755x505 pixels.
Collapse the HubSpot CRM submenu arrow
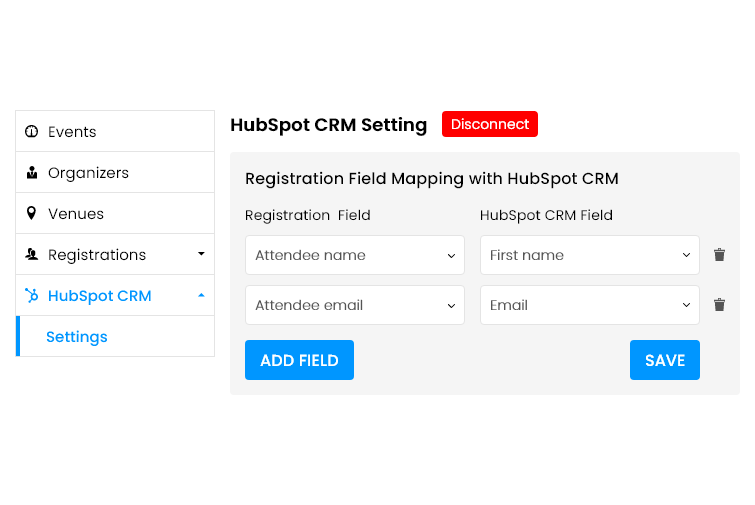201,295
